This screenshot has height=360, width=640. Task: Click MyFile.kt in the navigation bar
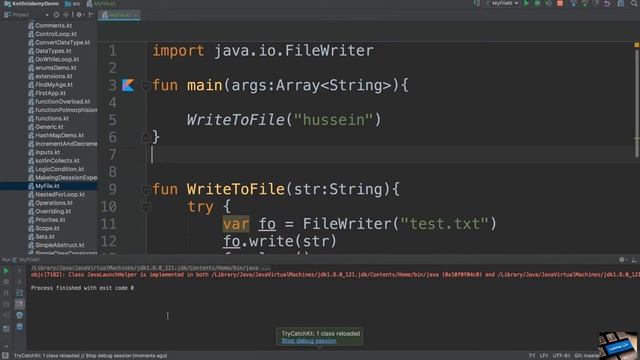coord(101,4)
